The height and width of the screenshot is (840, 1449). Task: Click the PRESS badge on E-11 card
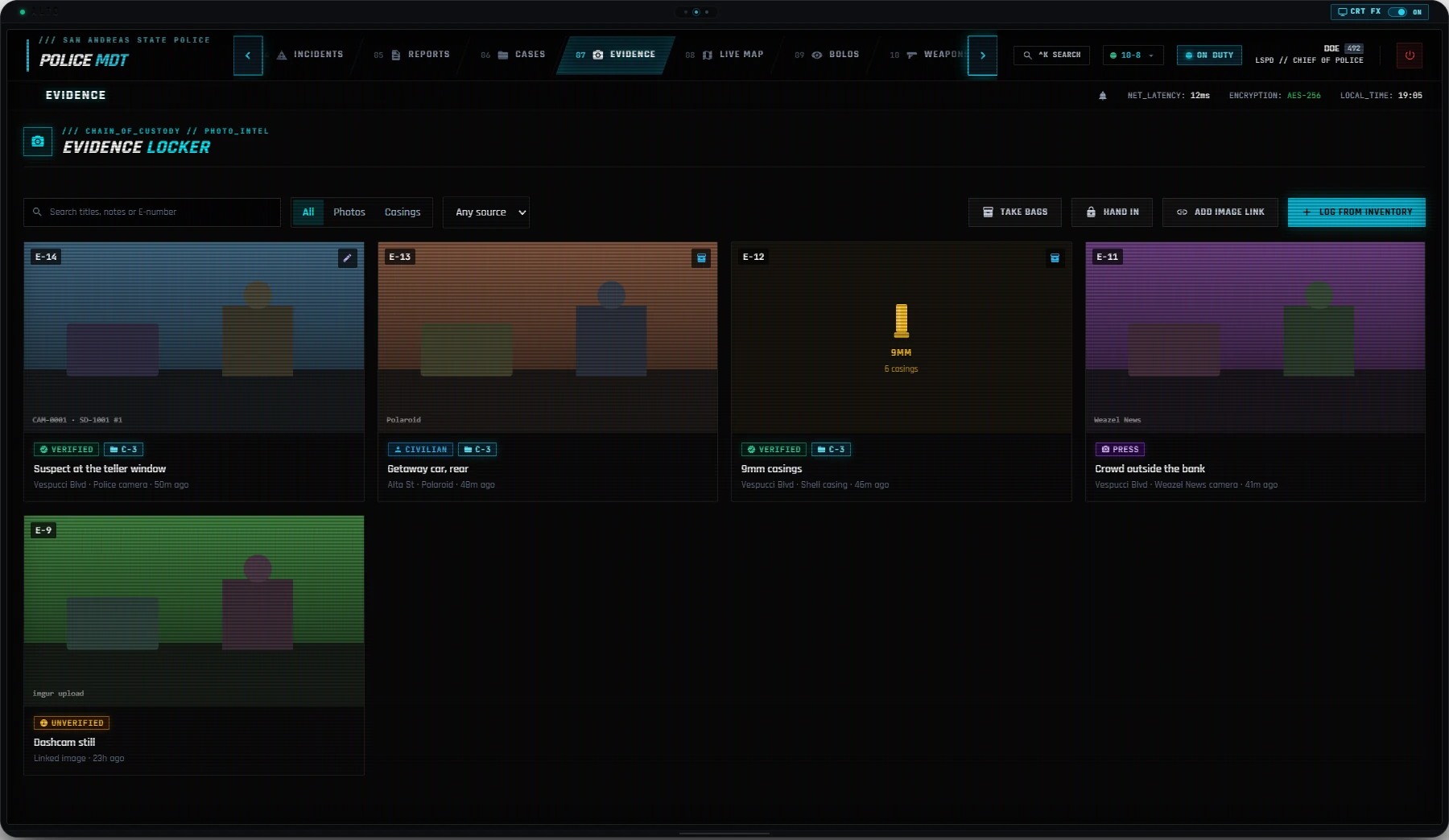(x=1120, y=450)
